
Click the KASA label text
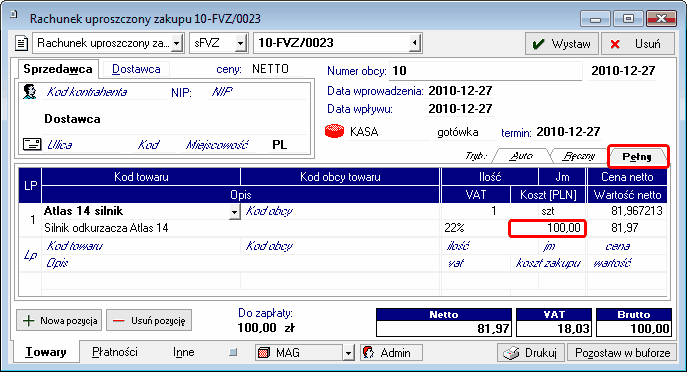(x=364, y=132)
